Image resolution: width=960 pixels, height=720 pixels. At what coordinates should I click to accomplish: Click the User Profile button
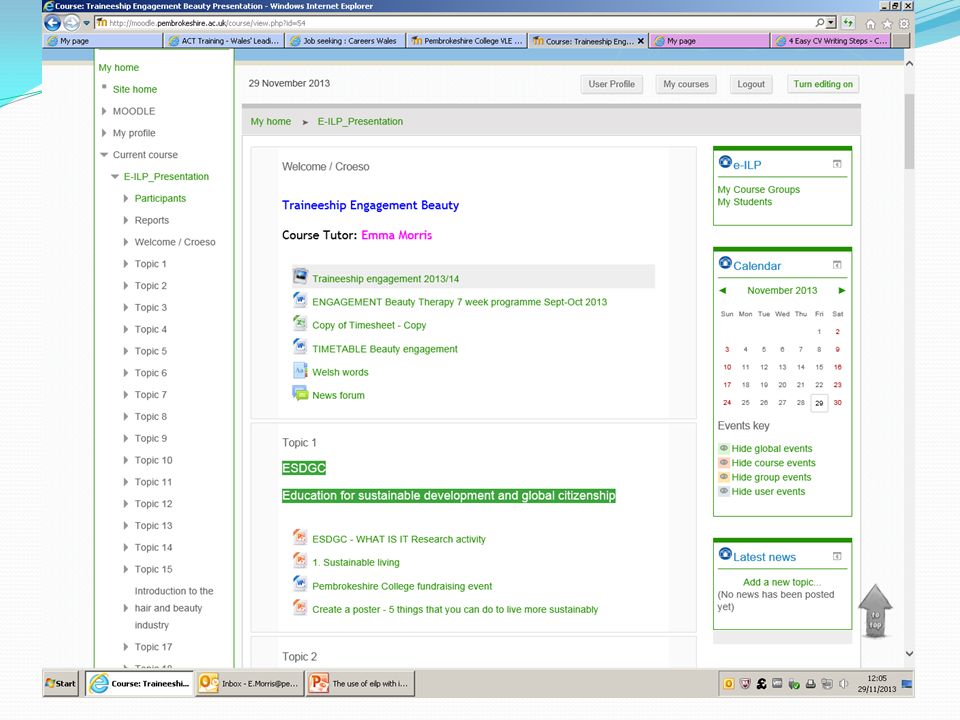click(x=612, y=84)
